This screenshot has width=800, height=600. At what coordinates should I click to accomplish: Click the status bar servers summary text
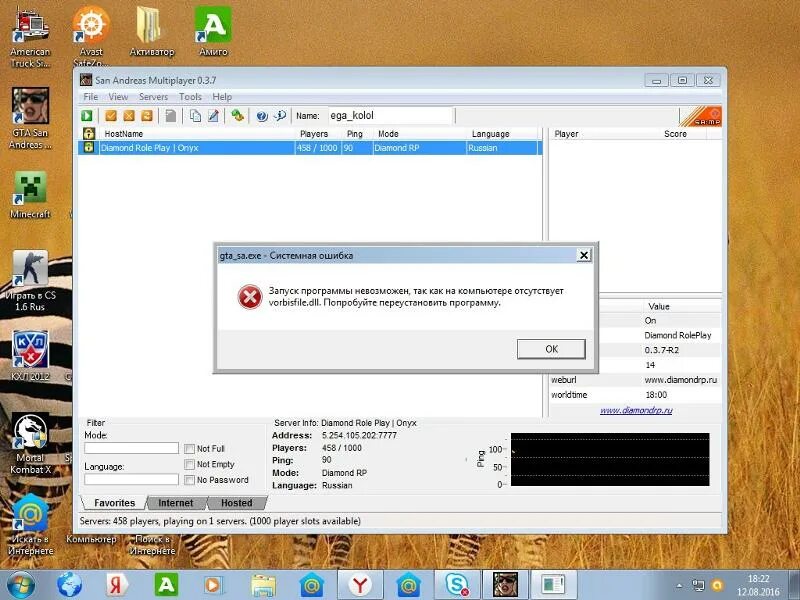click(220, 521)
